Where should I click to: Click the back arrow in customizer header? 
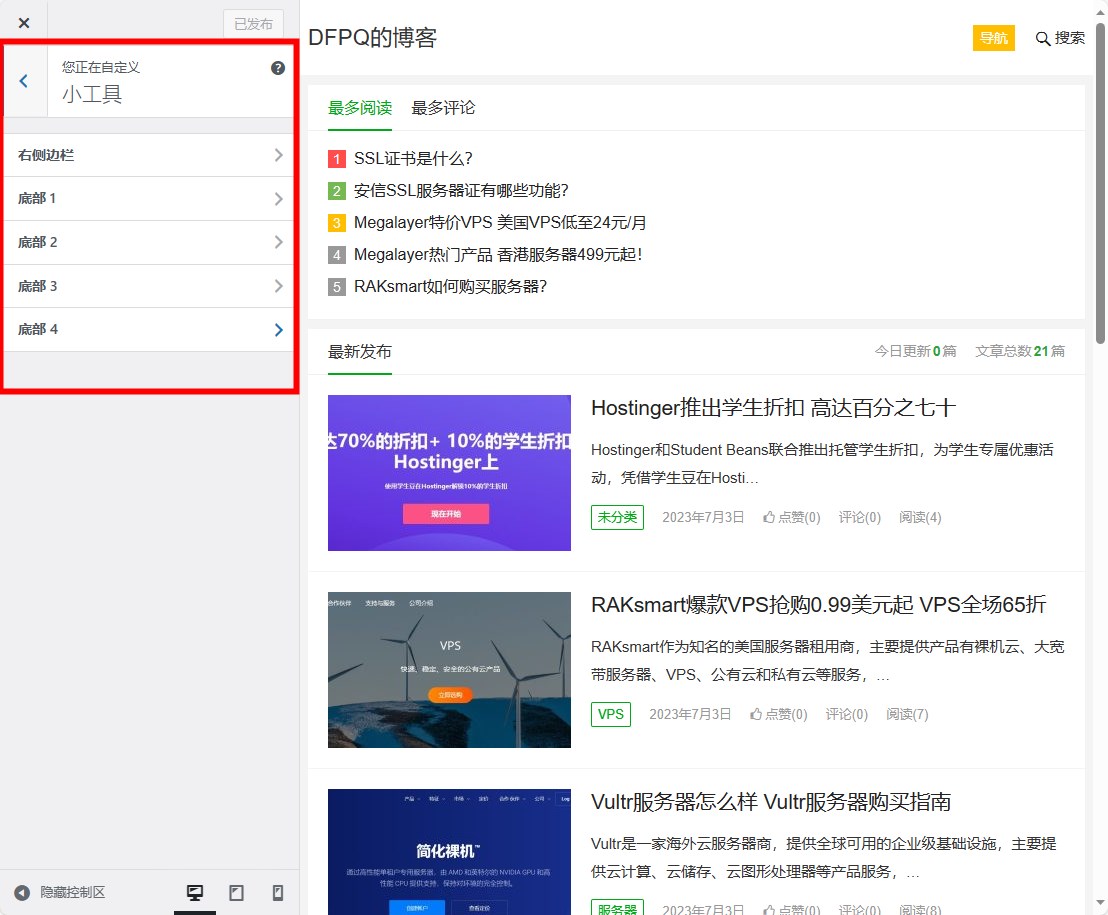click(24, 81)
